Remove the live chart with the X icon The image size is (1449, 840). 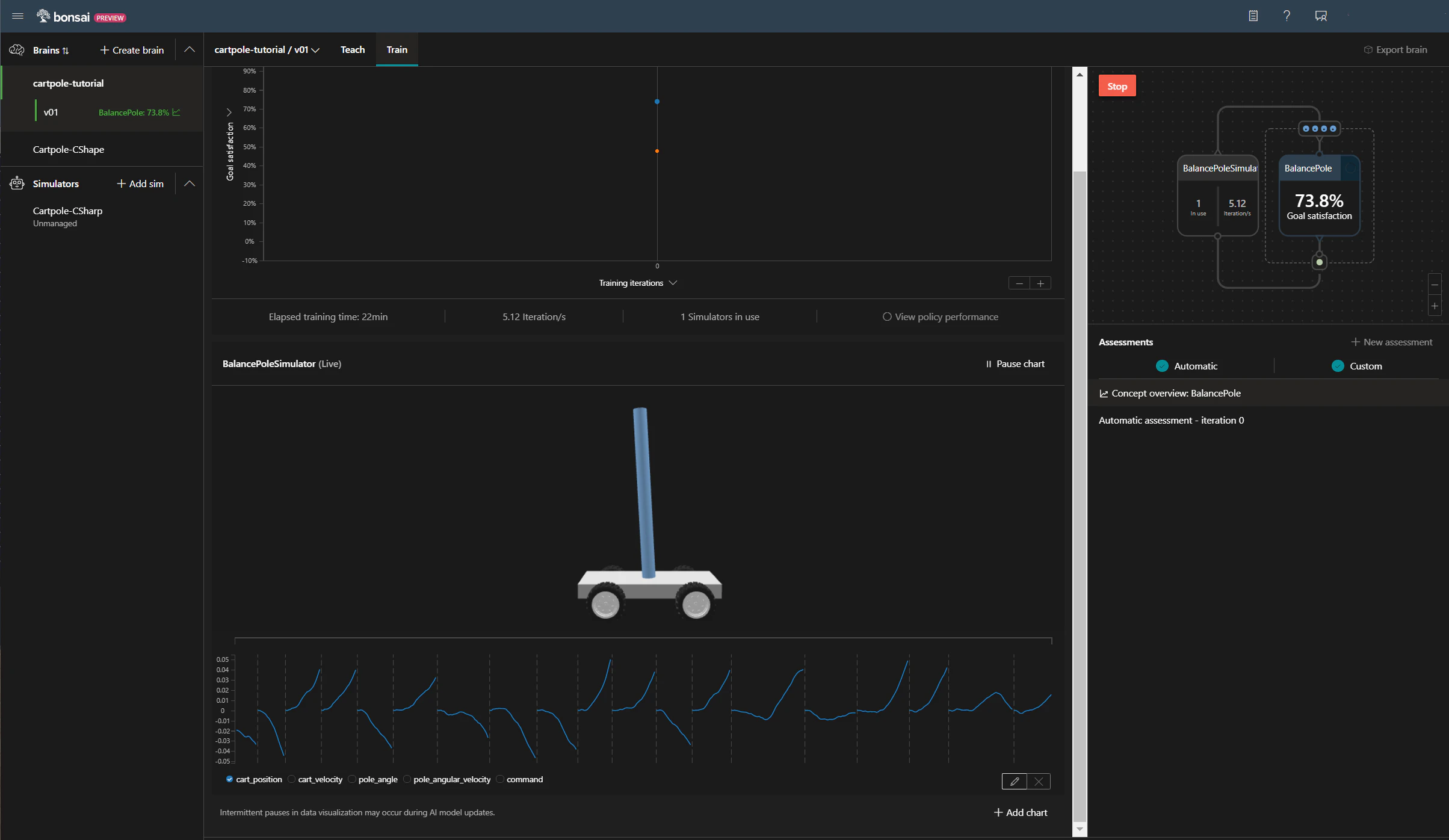coord(1039,781)
